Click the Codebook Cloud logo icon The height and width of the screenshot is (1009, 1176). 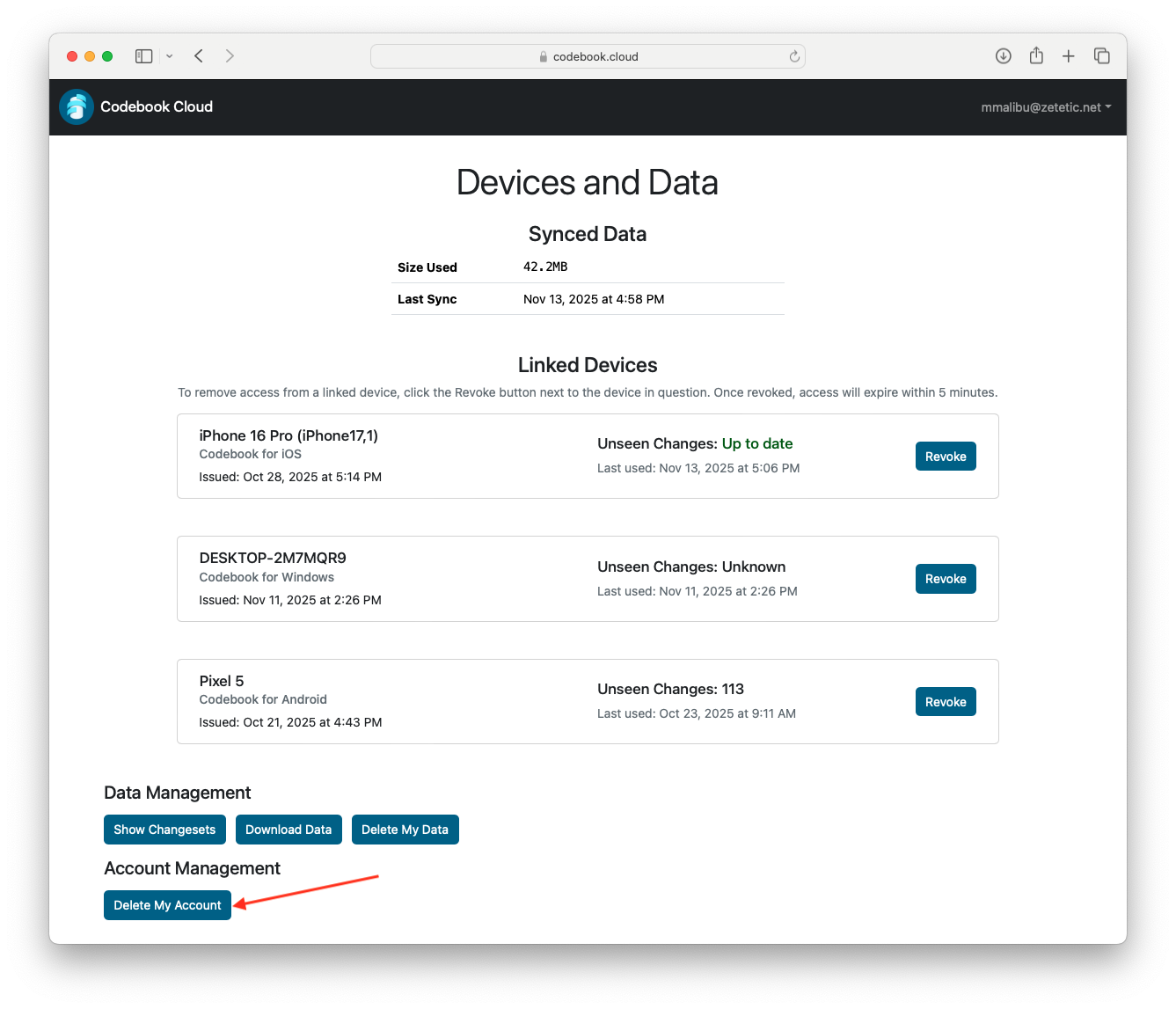[76, 106]
